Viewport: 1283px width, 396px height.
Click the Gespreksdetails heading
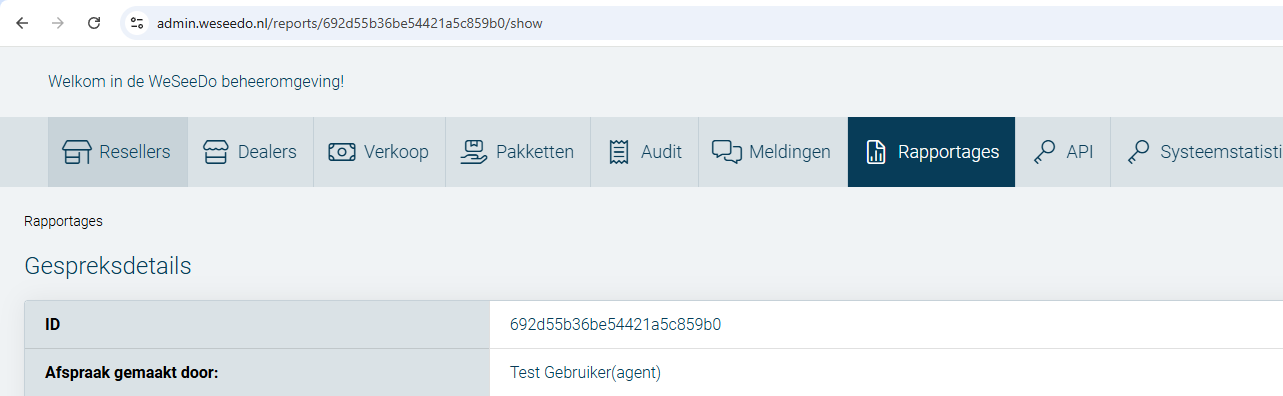(x=108, y=267)
